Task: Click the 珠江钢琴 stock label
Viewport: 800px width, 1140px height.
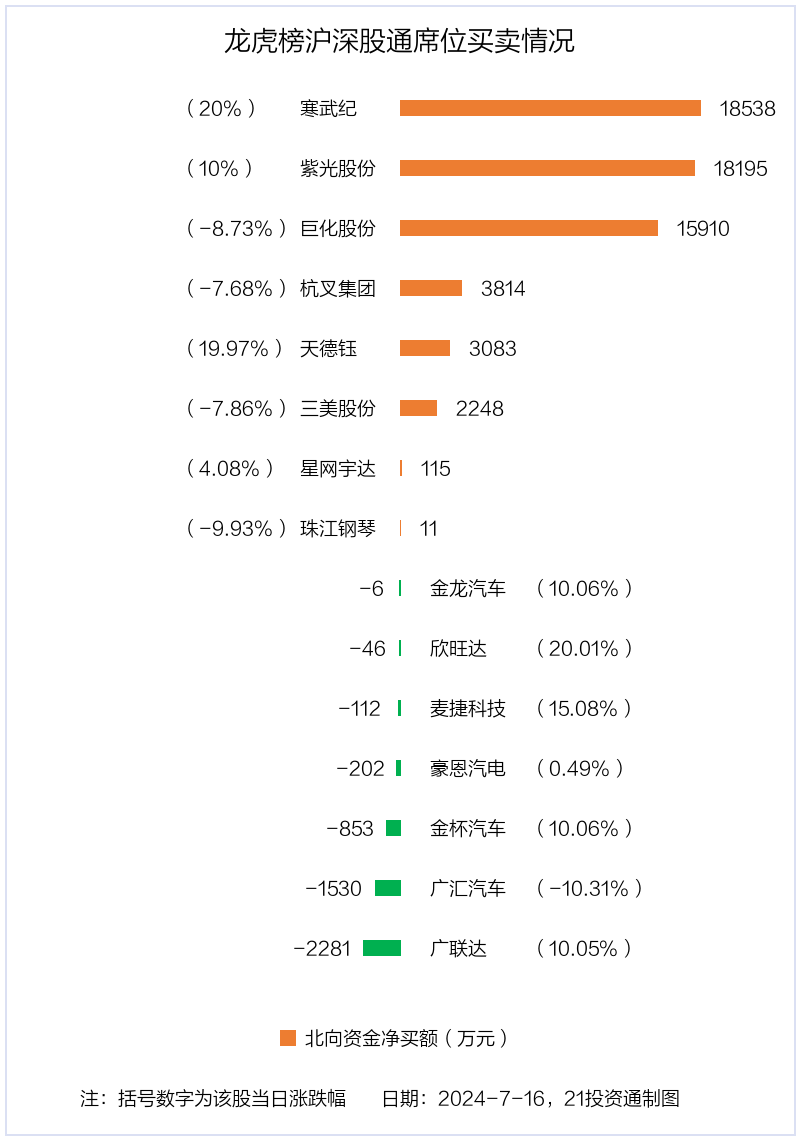Action: 337,529
